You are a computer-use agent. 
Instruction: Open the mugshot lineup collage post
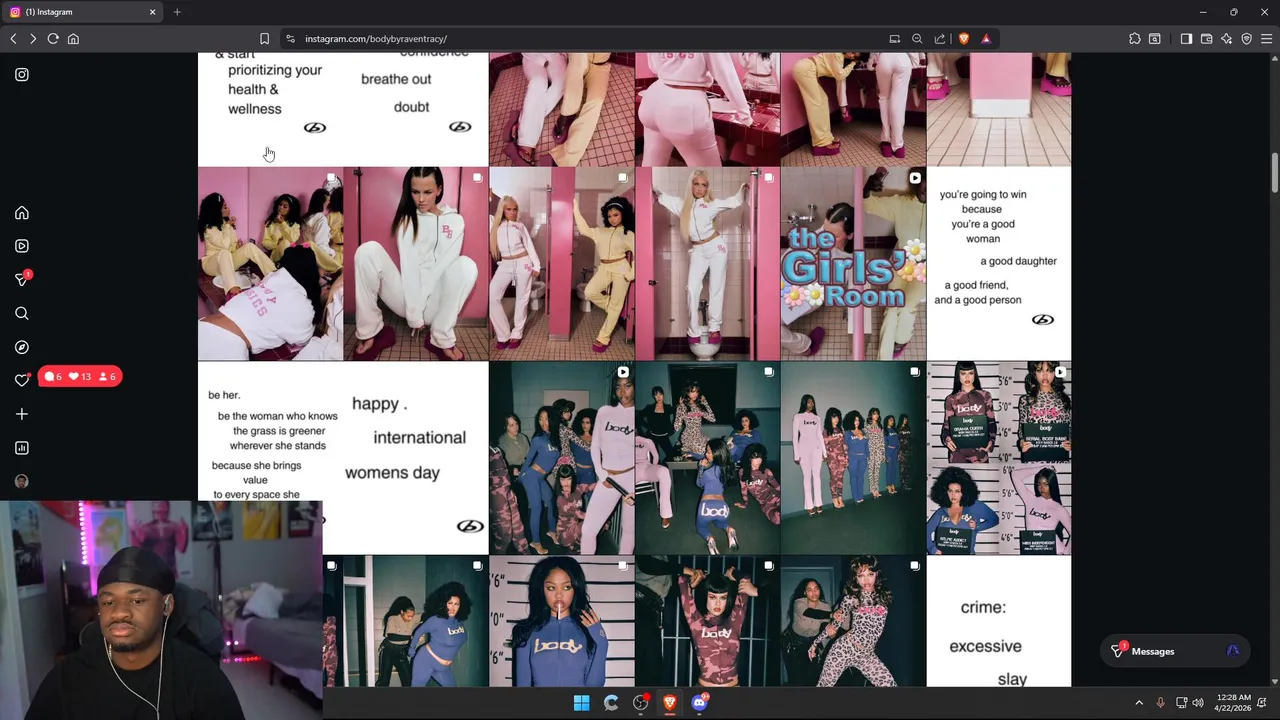[x=999, y=458]
